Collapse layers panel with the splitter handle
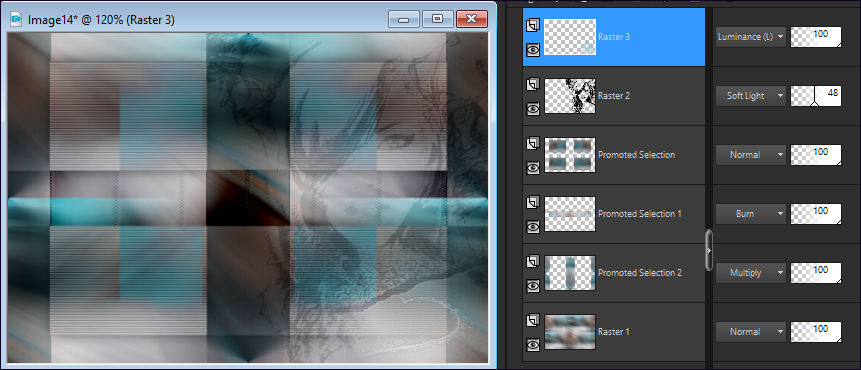 [x=709, y=250]
